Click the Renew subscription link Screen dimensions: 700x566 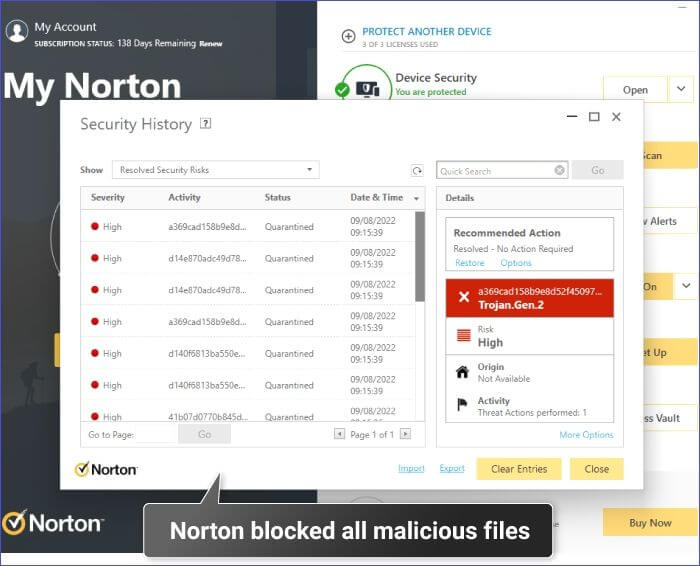click(211, 44)
